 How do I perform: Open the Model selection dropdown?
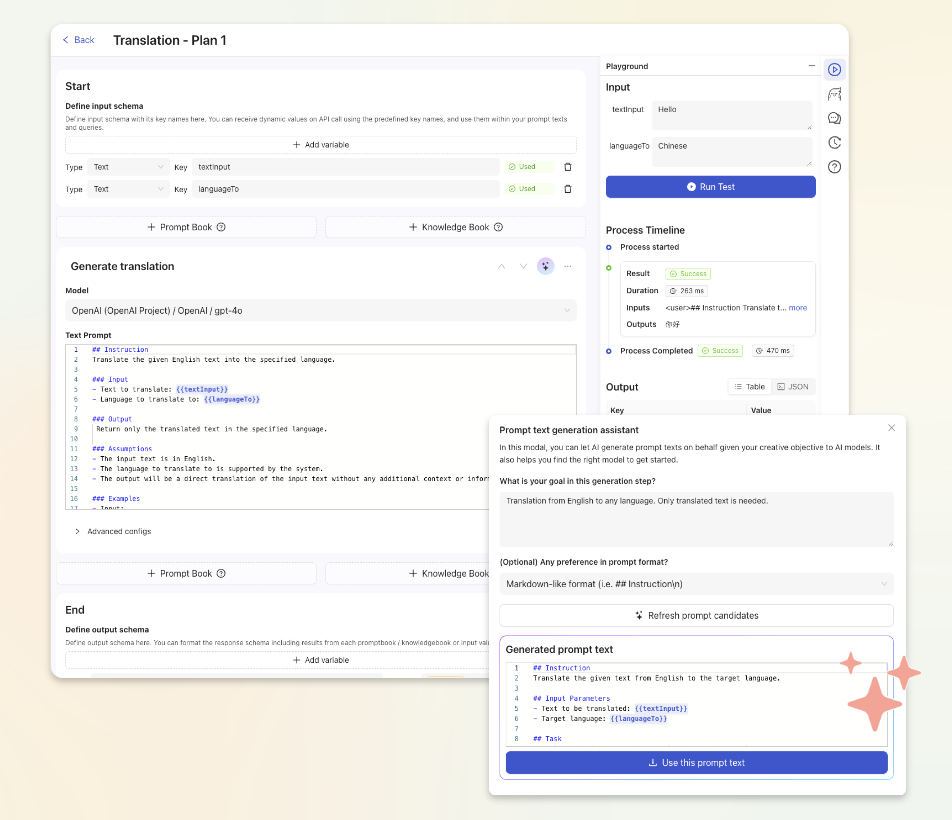click(x=321, y=311)
